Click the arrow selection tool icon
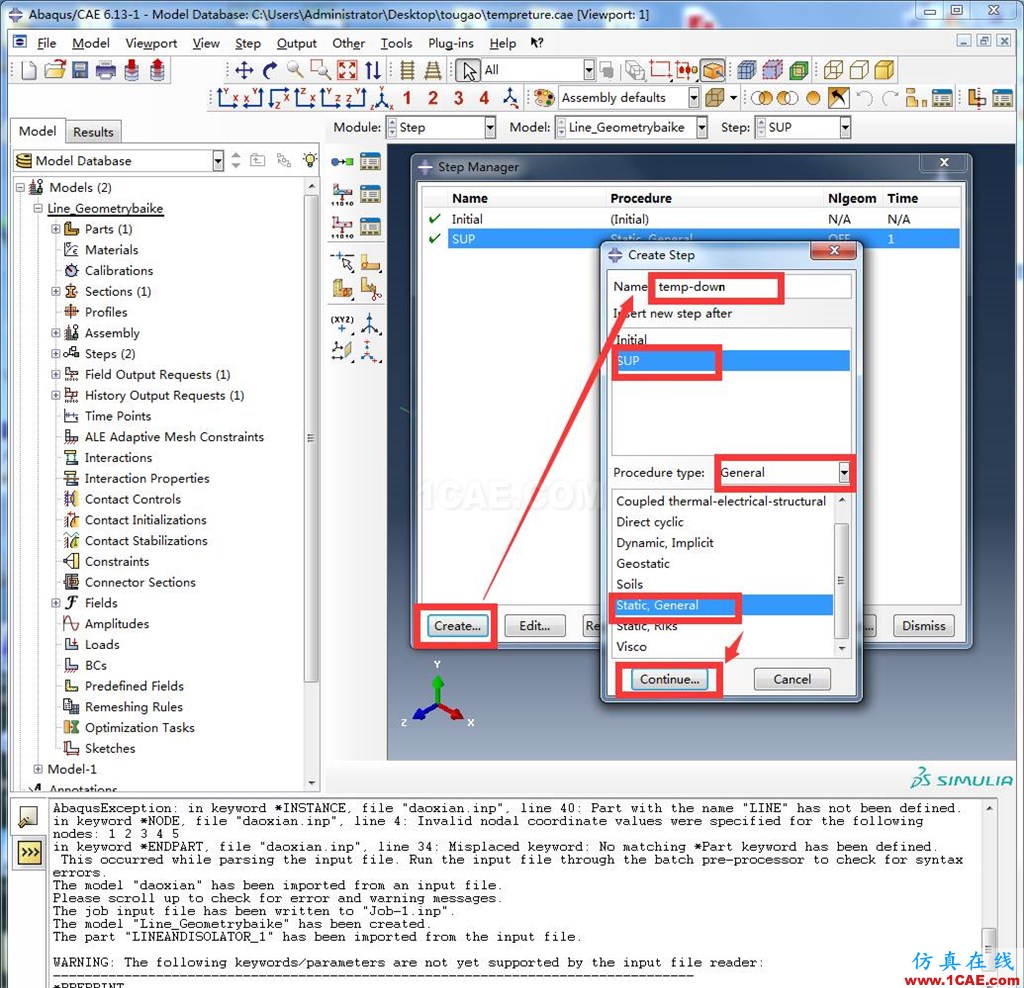Screen dimensions: 1024x988 coord(468,70)
